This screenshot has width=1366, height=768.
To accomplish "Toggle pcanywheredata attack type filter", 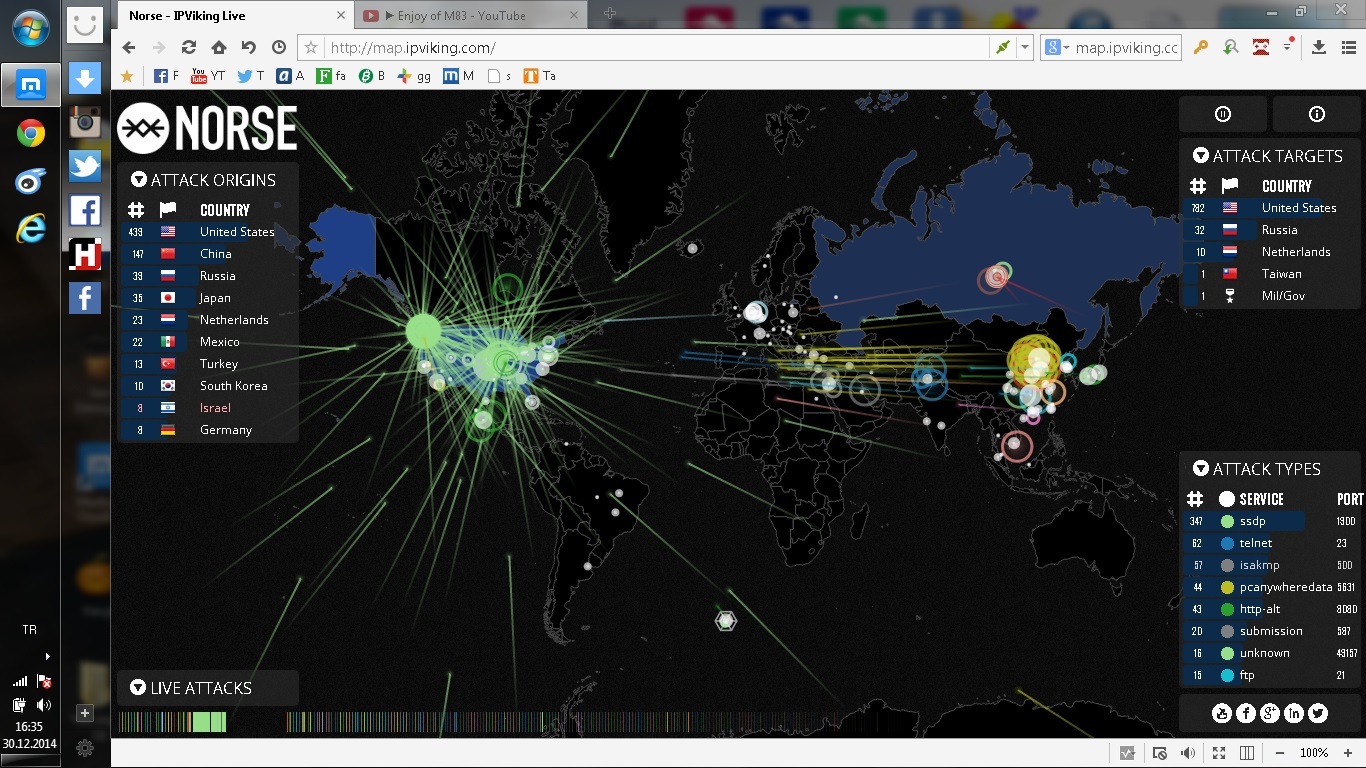I will (1272, 587).
